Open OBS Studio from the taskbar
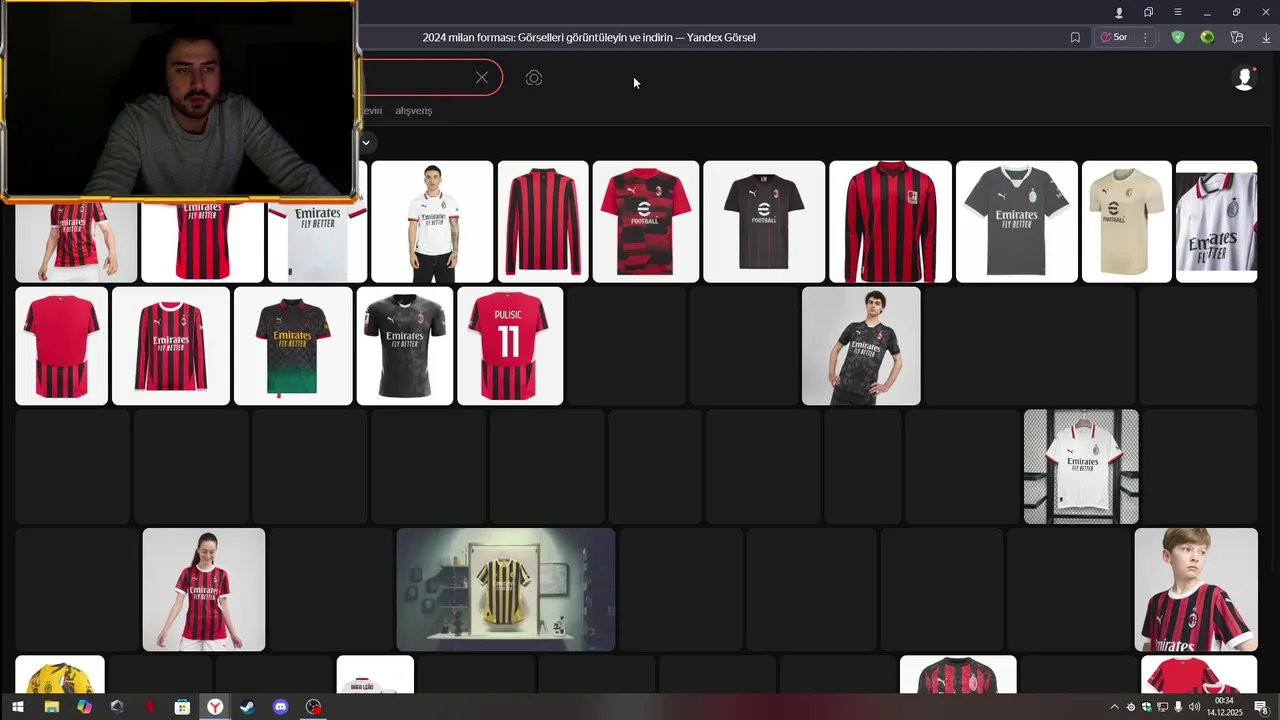The height and width of the screenshot is (720, 1280). [314, 707]
